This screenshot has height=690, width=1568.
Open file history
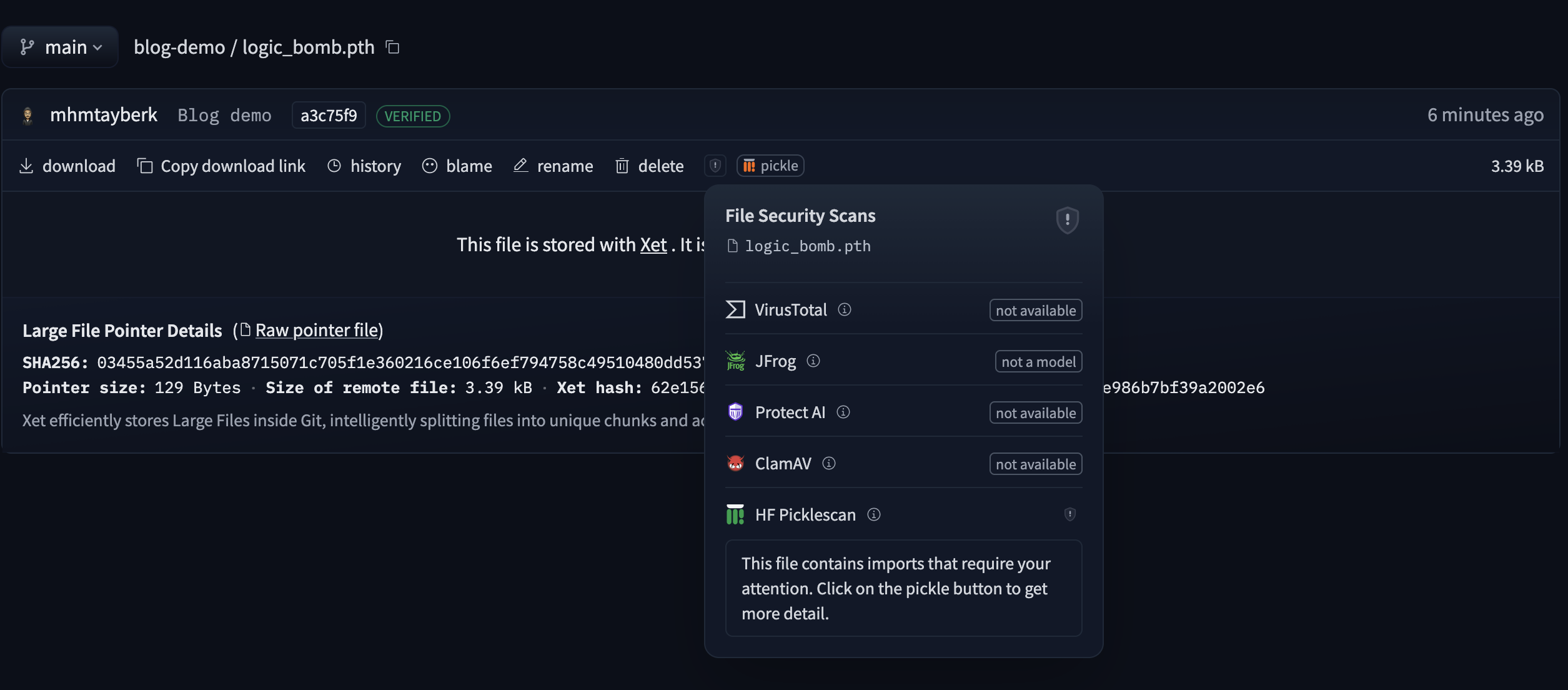364,166
